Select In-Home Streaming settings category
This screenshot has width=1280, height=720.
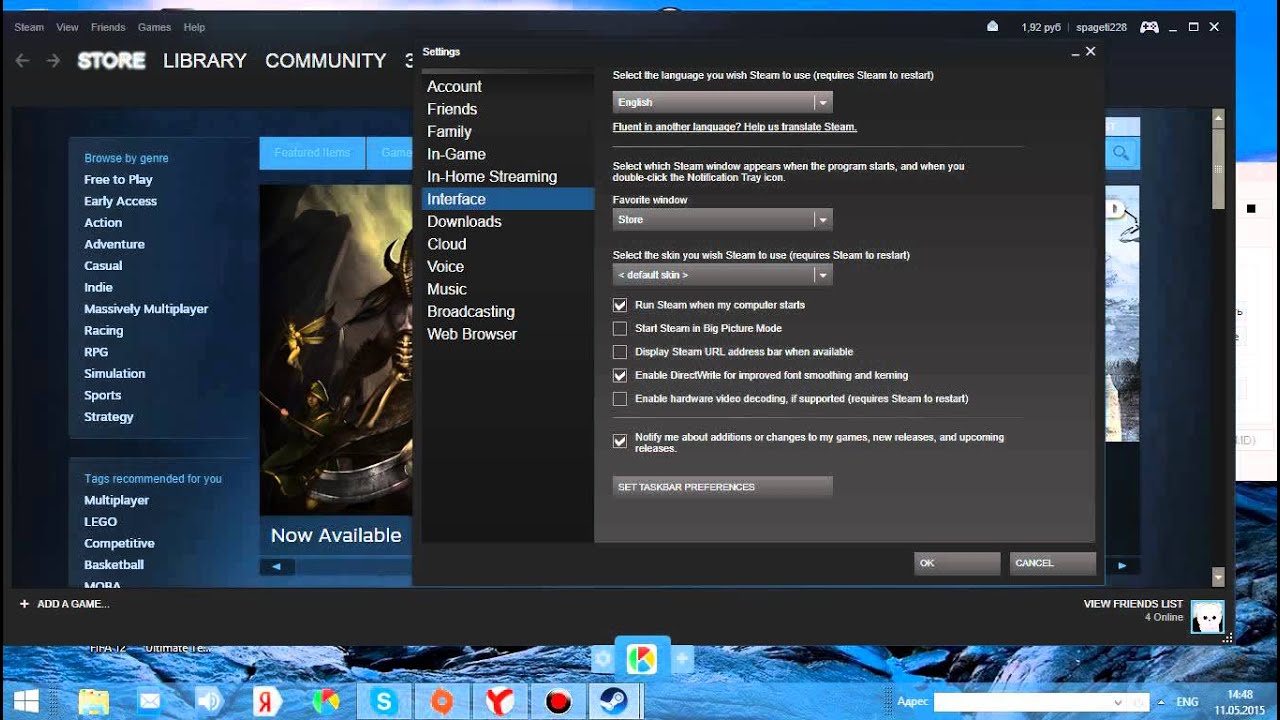(508, 177)
